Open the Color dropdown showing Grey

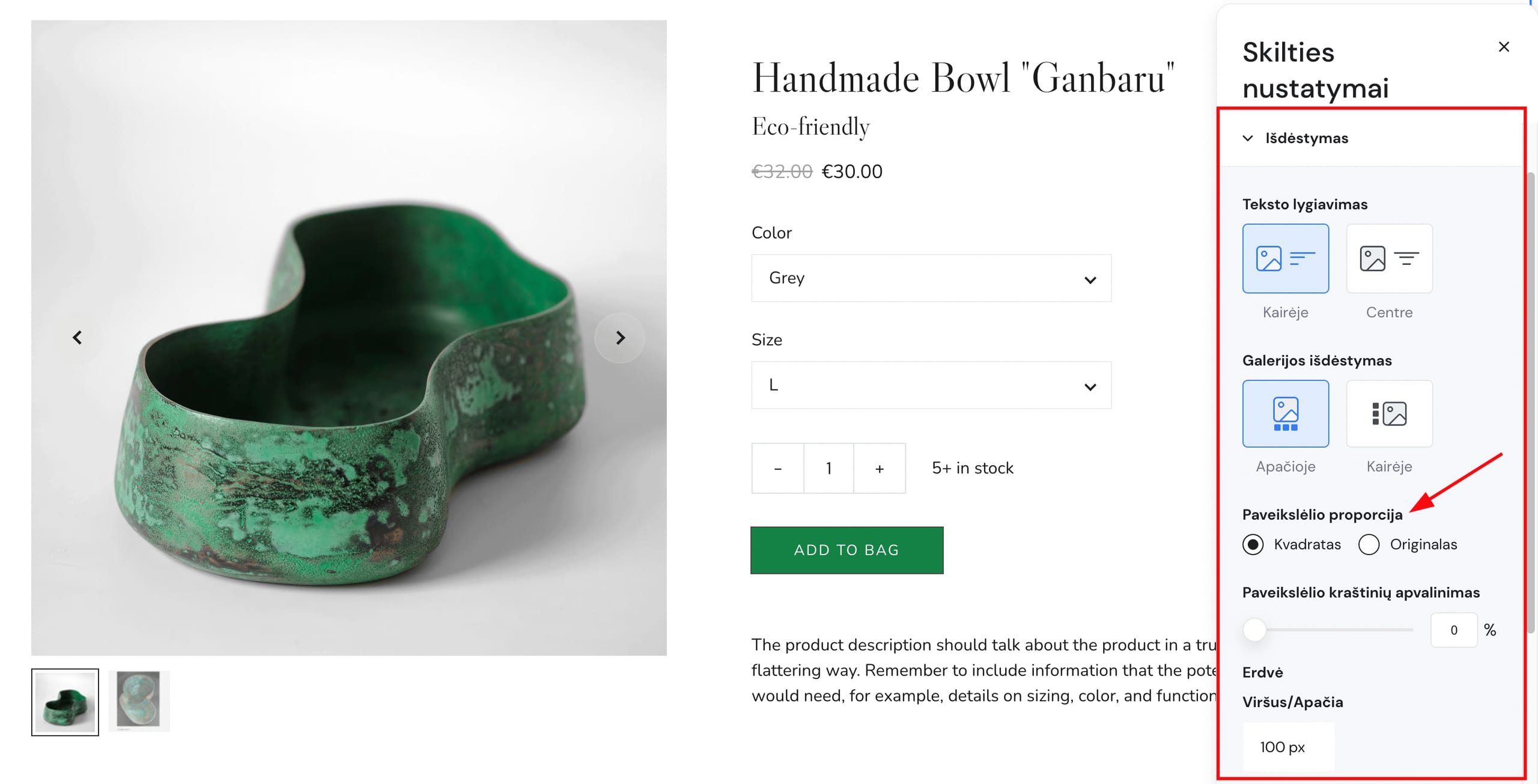coord(931,278)
